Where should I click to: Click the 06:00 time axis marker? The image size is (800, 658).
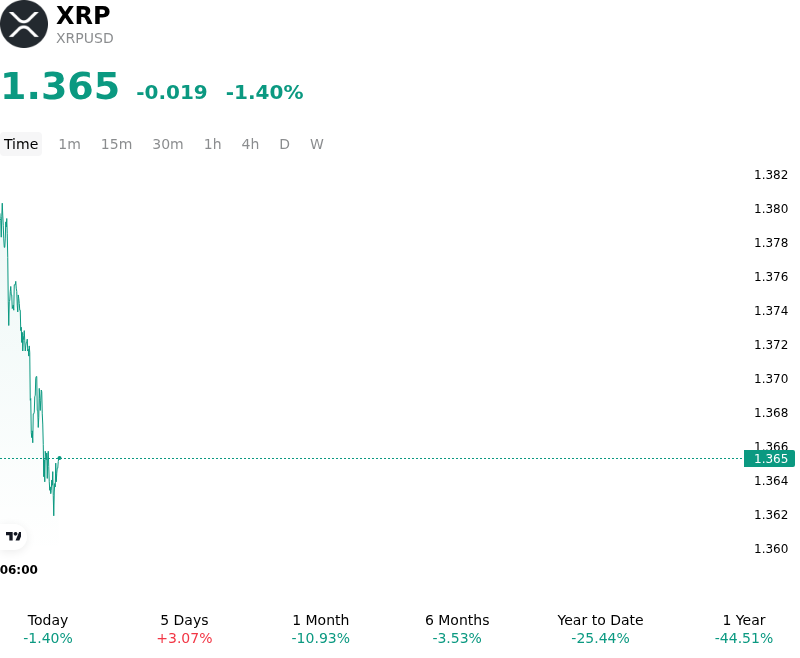click(19, 570)
